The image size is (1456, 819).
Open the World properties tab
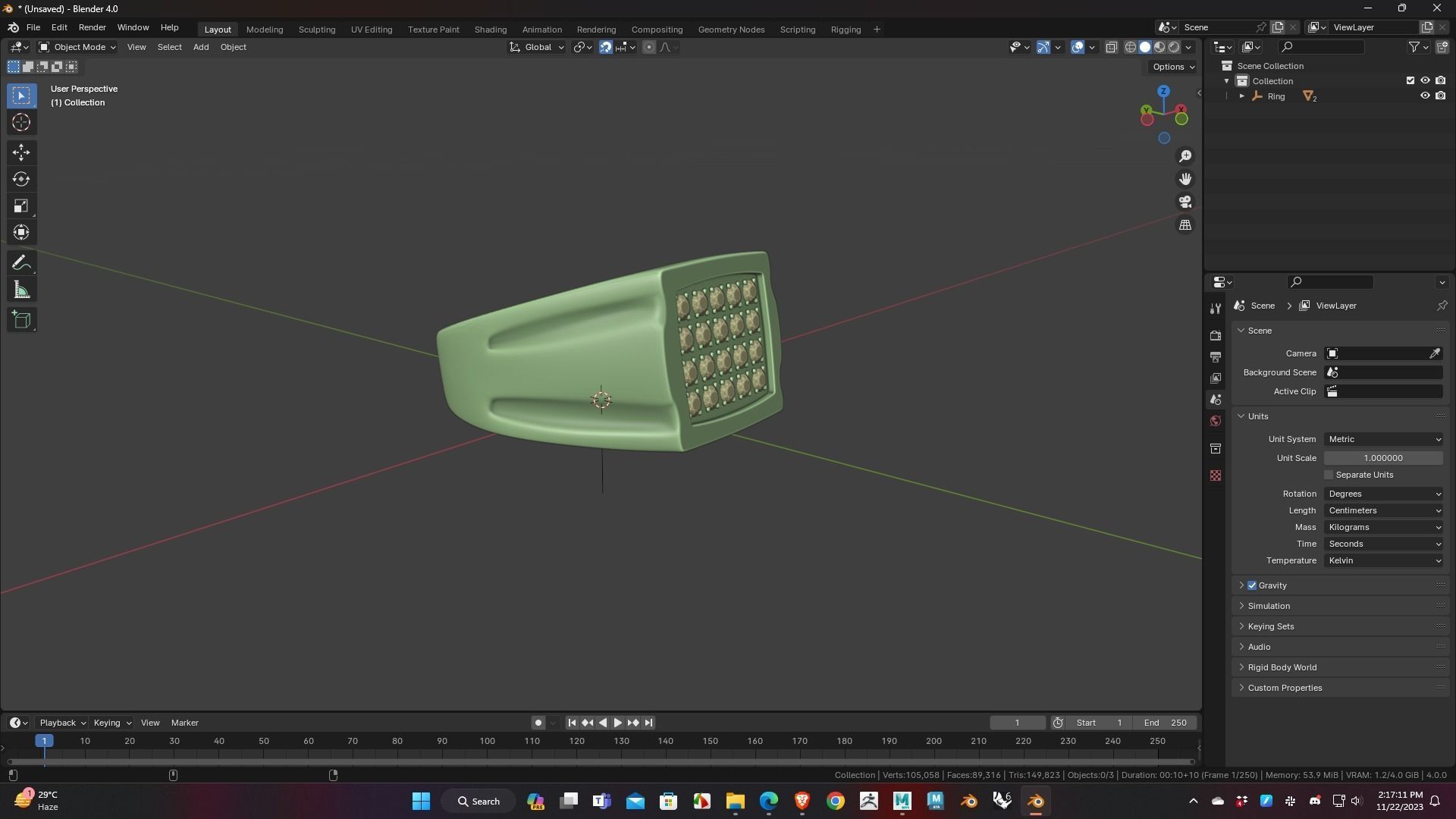point(1216,421)
